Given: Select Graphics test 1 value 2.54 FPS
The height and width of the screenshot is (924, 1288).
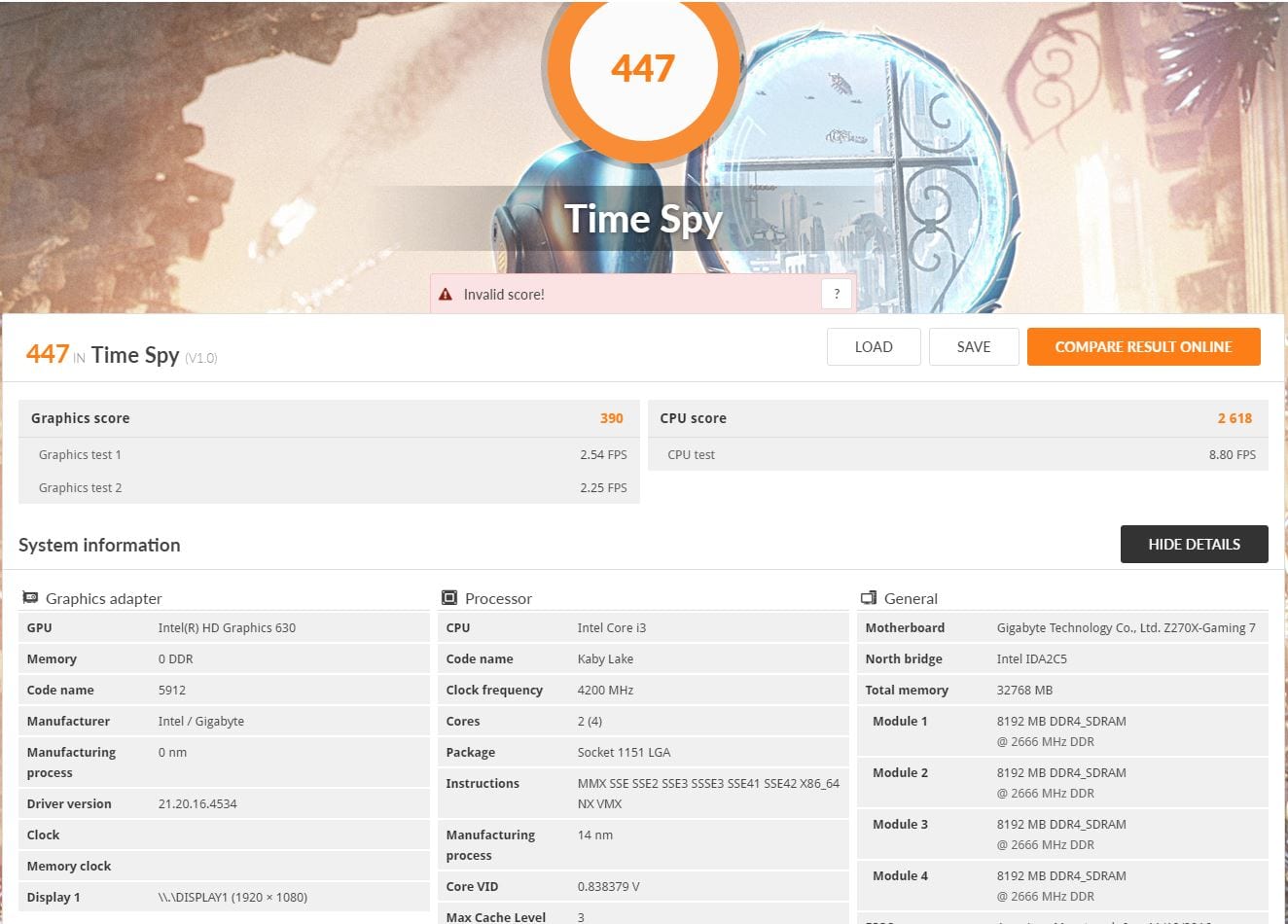Looking at the screenshot, I should [x=603, y=454].
